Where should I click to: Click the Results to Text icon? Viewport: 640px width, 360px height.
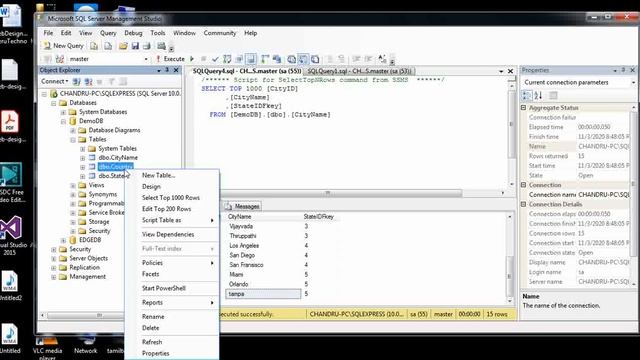click(x=291, y=59)
